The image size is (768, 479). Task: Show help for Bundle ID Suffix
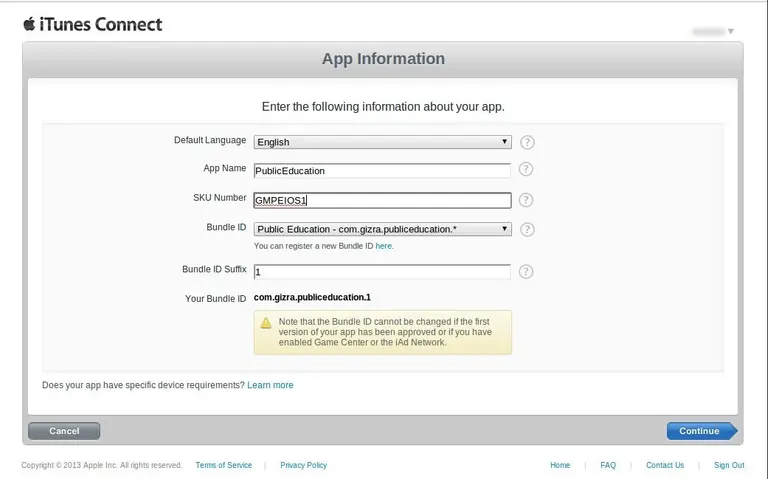coord(526,272)
